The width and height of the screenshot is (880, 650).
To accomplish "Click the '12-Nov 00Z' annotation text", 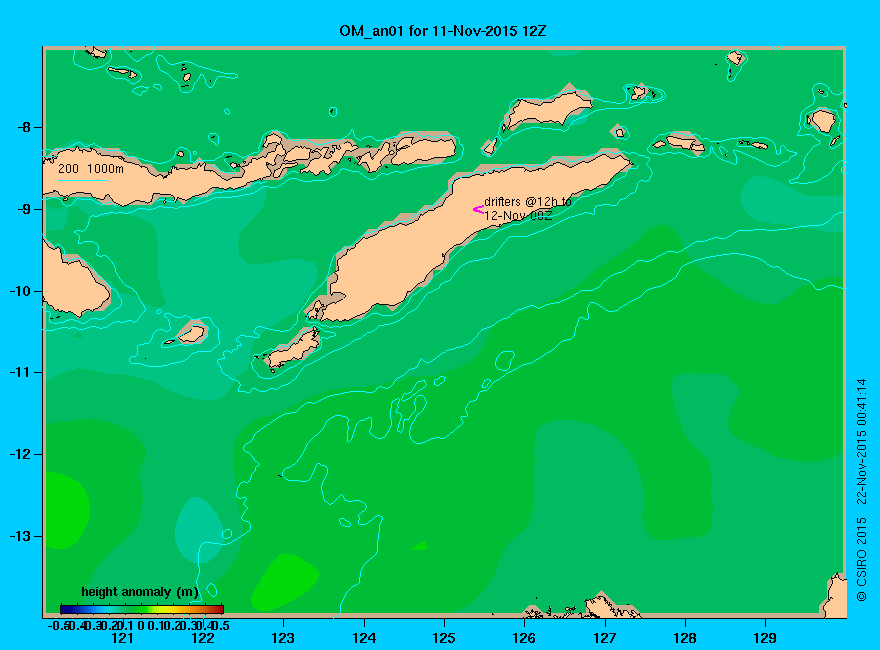I will pos(518,216).
